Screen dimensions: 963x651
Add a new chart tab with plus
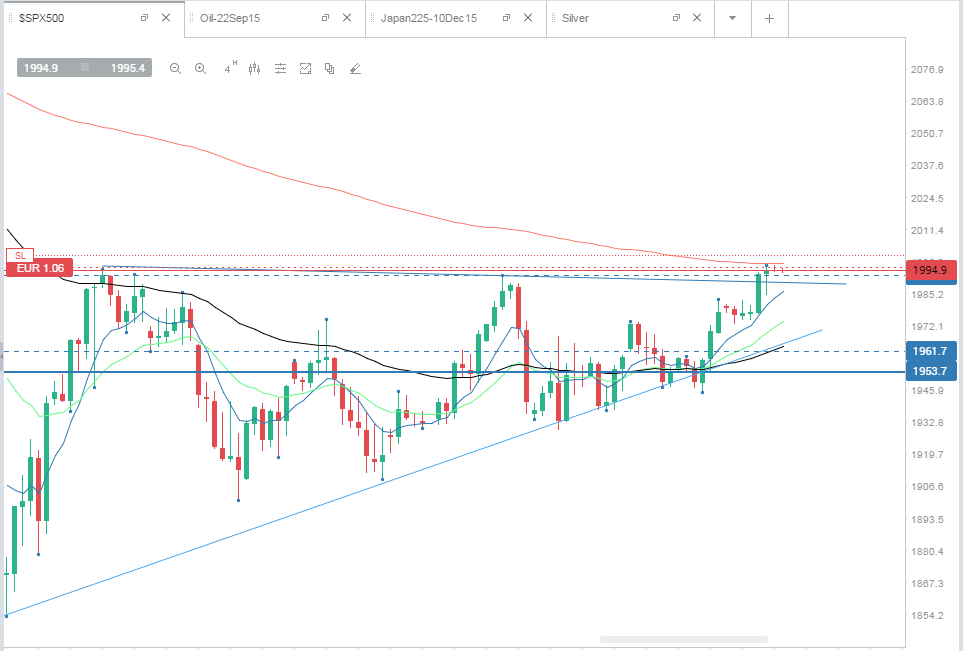point(769,18)
